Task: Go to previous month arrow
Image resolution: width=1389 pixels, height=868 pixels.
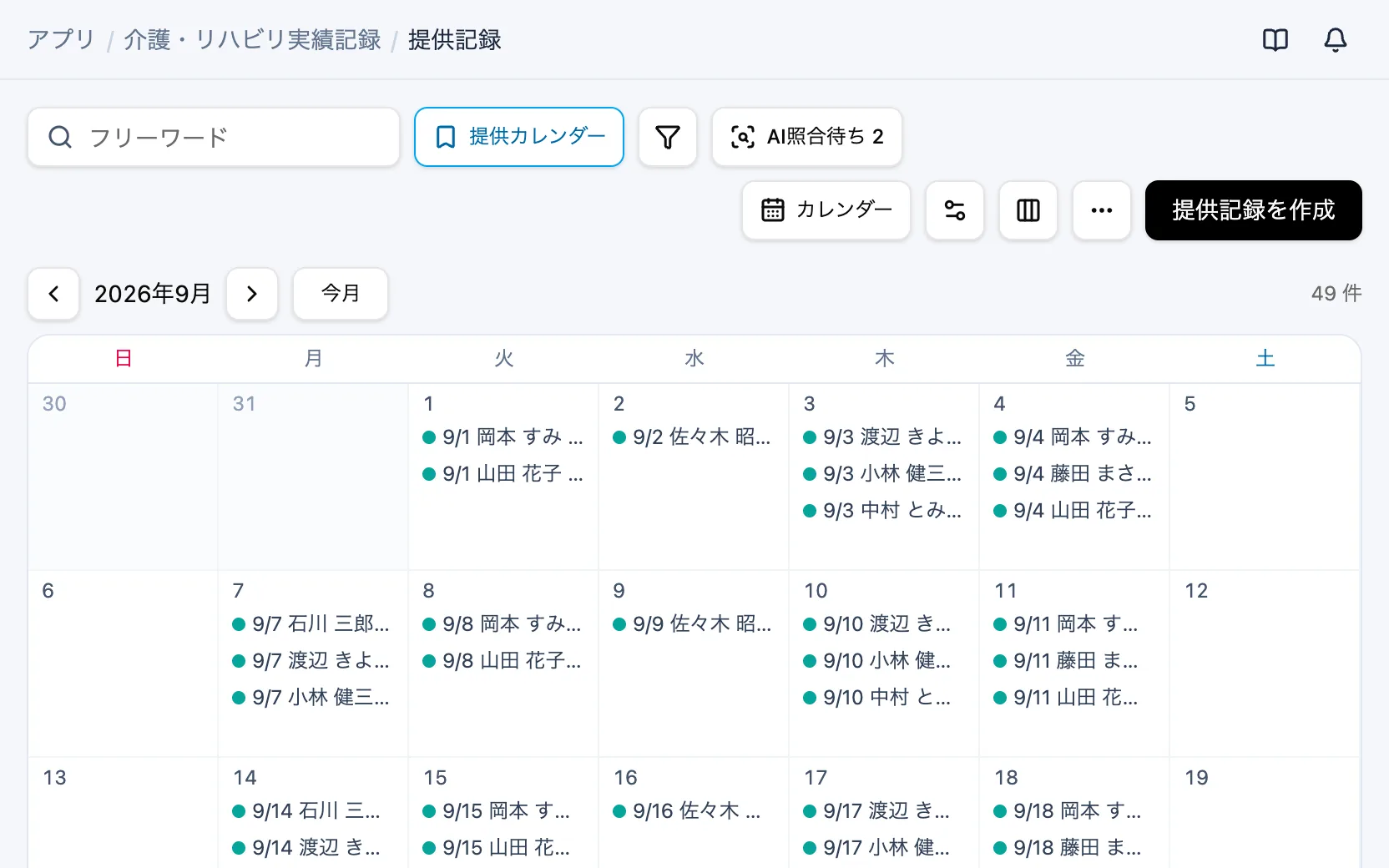Action: pyautogui.click(x=53, y=294)
